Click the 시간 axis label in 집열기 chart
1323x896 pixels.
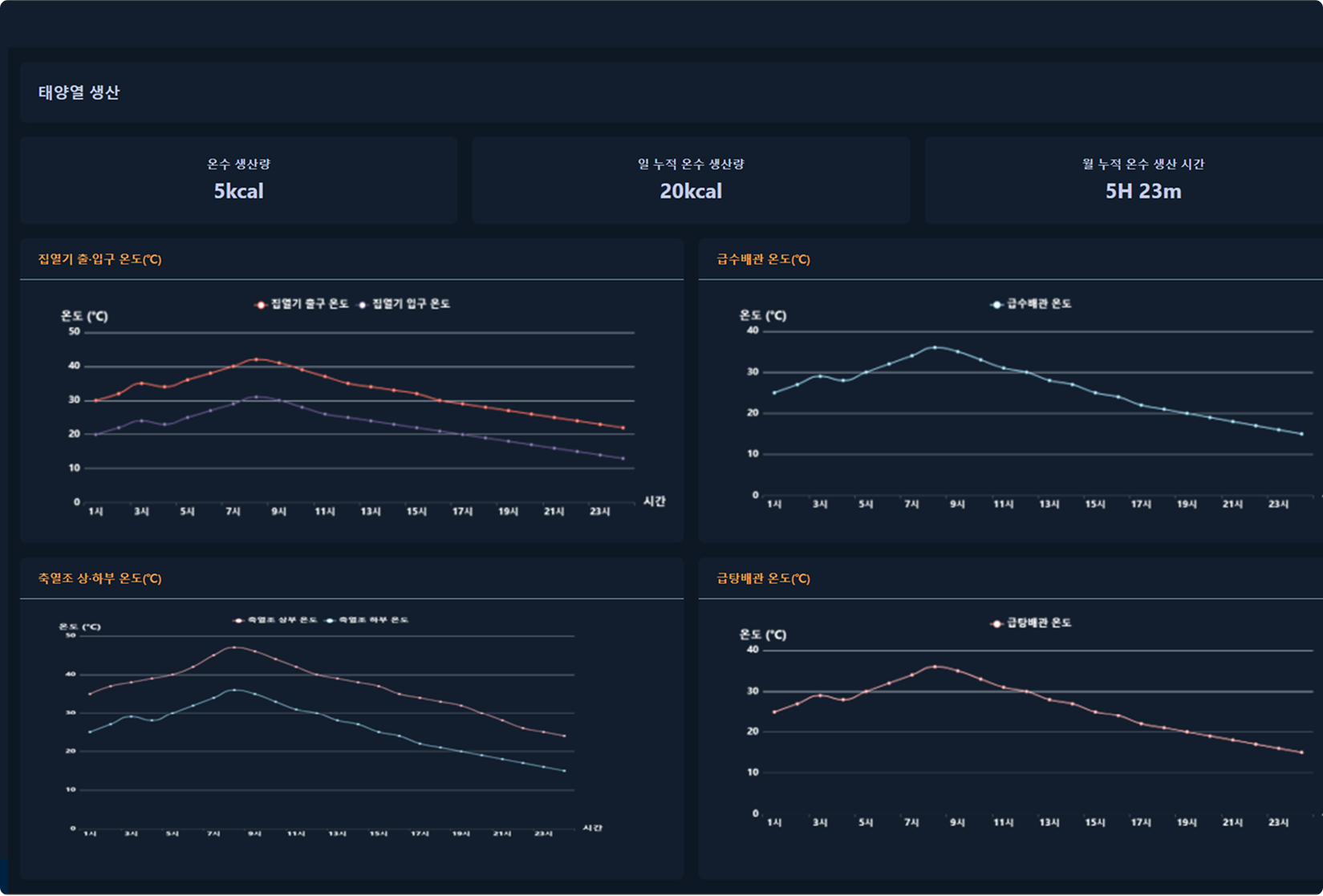point(655,501)
